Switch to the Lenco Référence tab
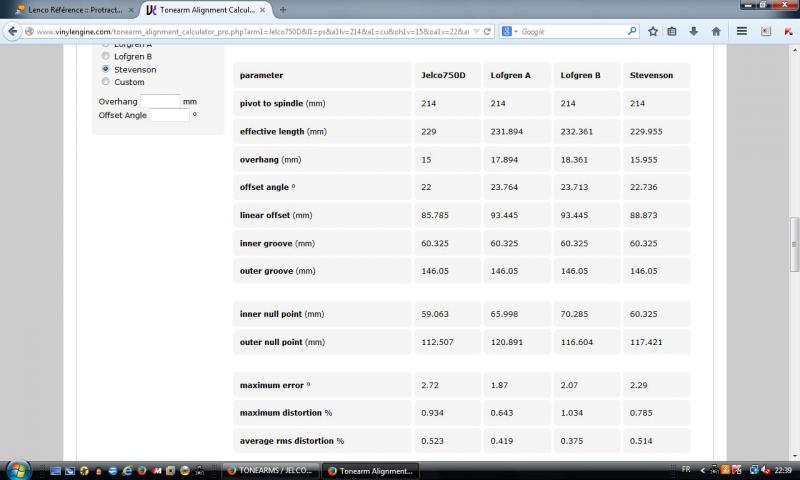Viewport: 800px width, 480px height. point(74,10)
